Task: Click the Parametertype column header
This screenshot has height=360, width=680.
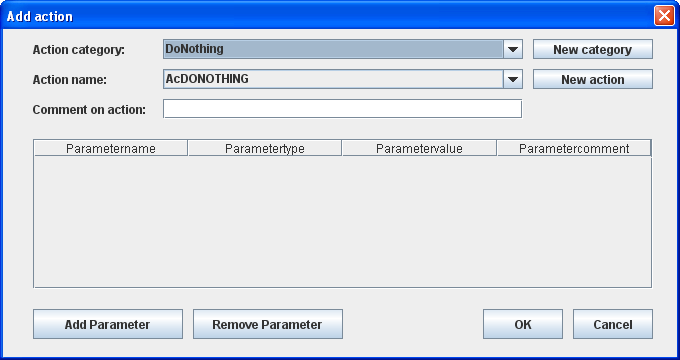Action: [265, 148]
